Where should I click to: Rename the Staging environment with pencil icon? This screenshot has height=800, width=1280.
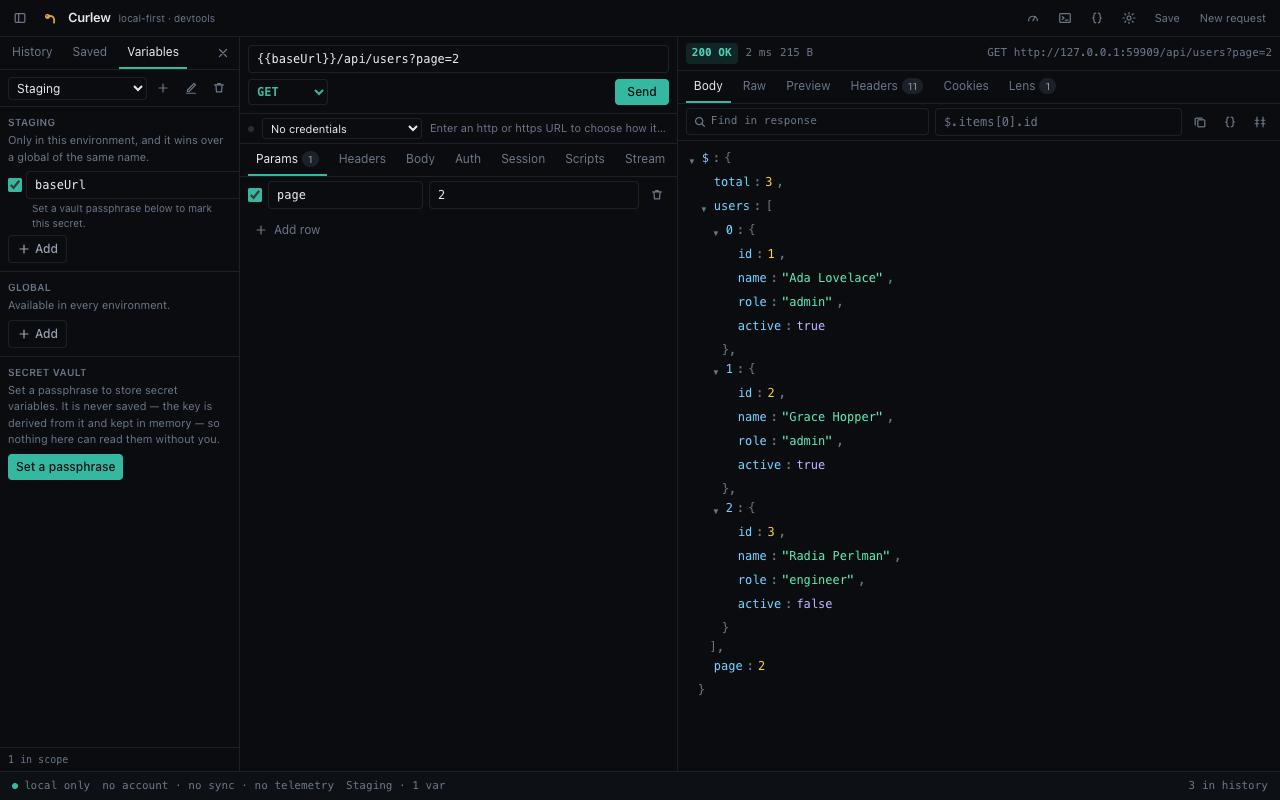click(191, 88)
